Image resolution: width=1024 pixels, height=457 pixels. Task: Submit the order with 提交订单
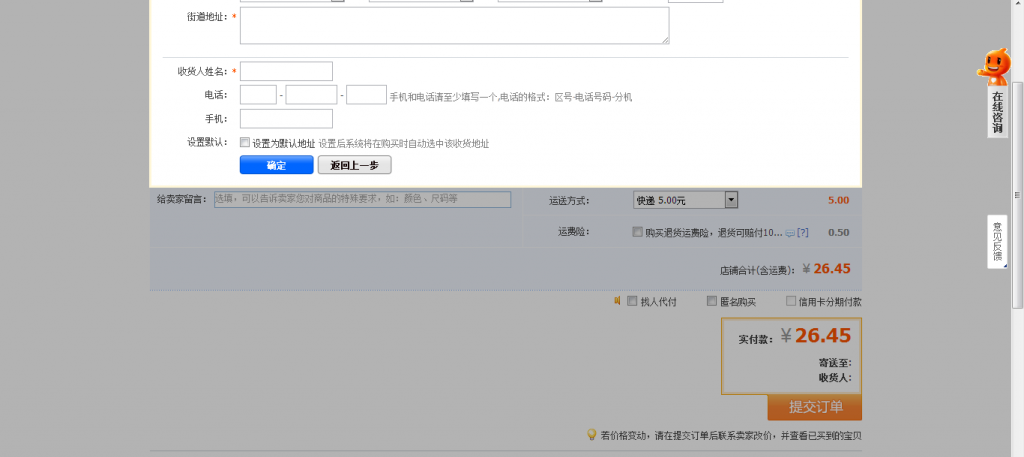point(814,407)
